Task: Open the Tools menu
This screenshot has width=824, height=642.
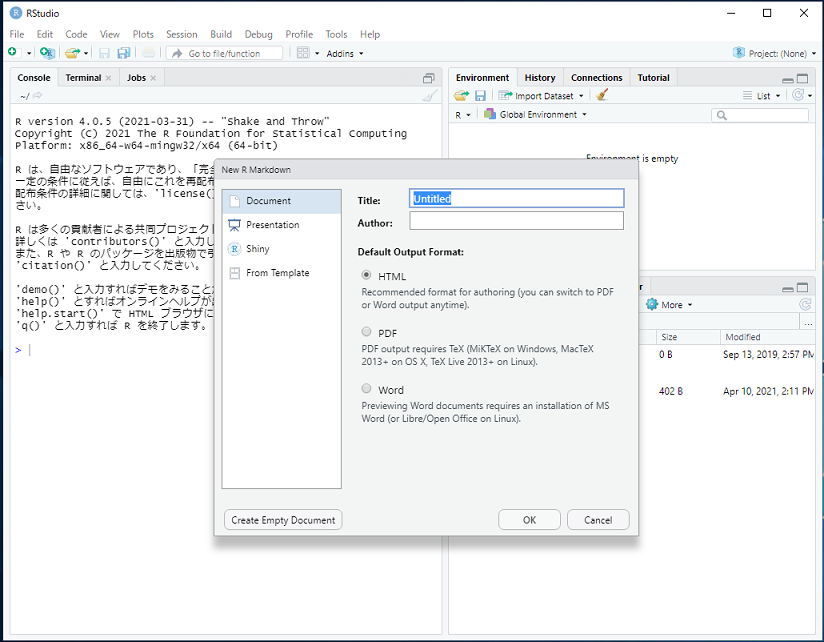Action: click(336, 34)
